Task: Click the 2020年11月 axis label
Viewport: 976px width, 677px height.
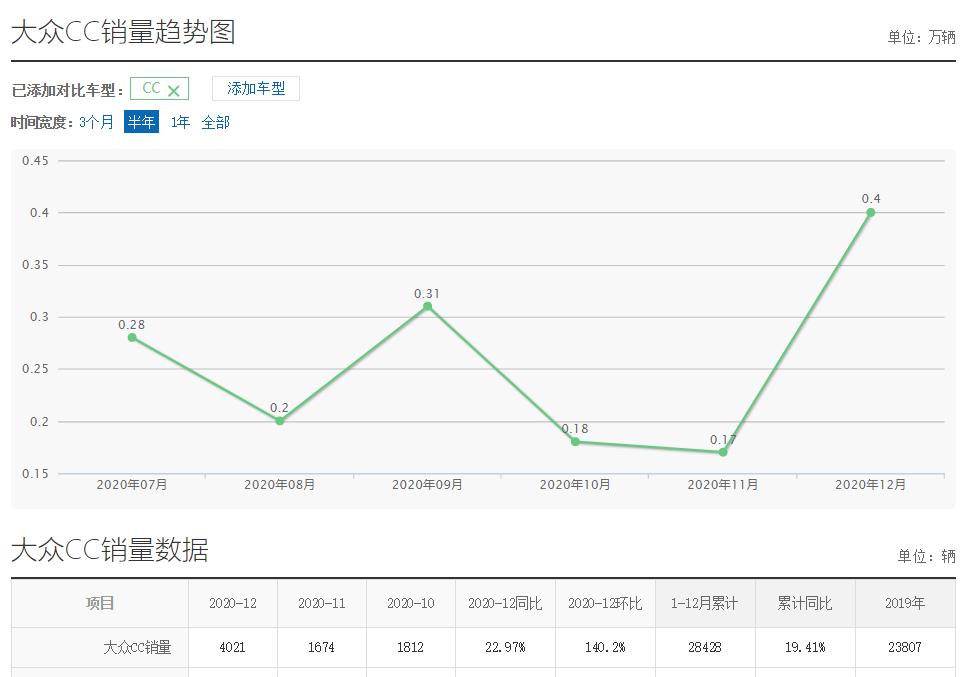Action: (x=723, y=485)
